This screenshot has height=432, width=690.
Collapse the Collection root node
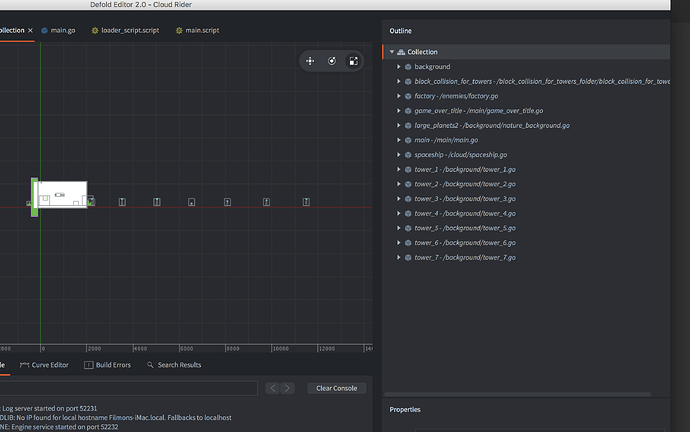[x=391, y=52]
